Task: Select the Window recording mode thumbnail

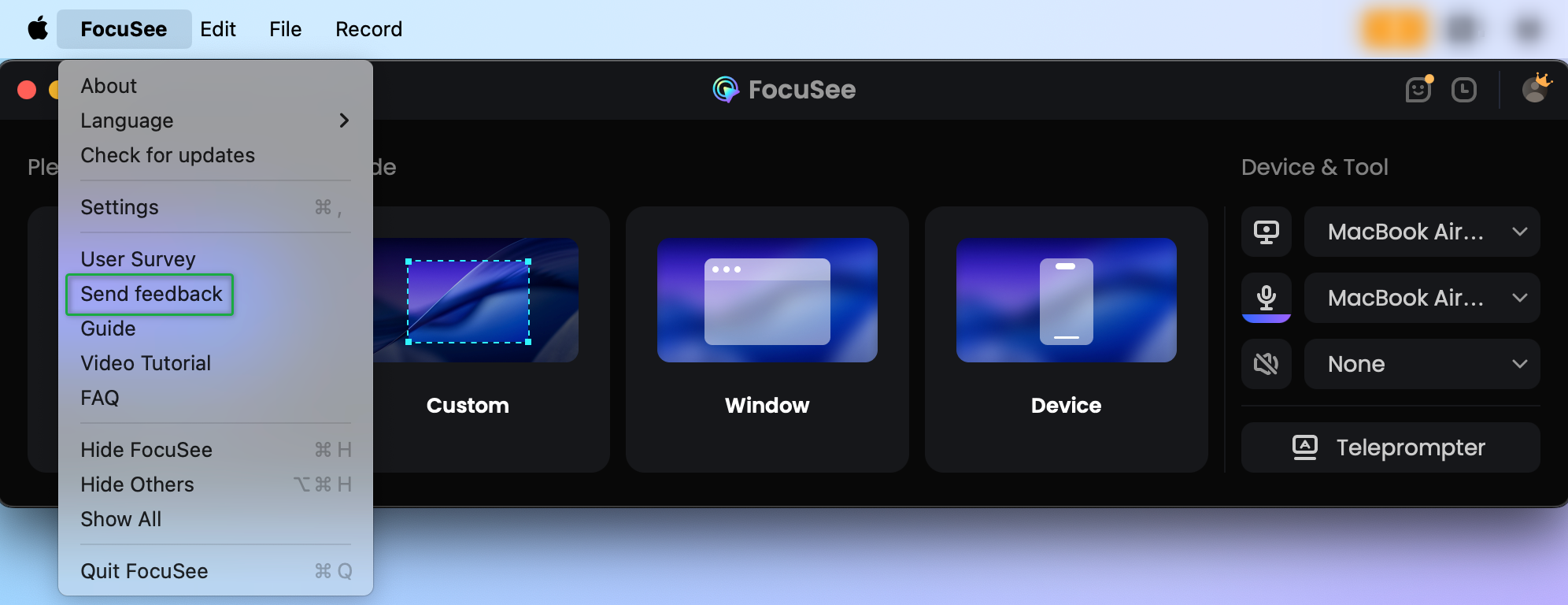Action: [767, 300]
